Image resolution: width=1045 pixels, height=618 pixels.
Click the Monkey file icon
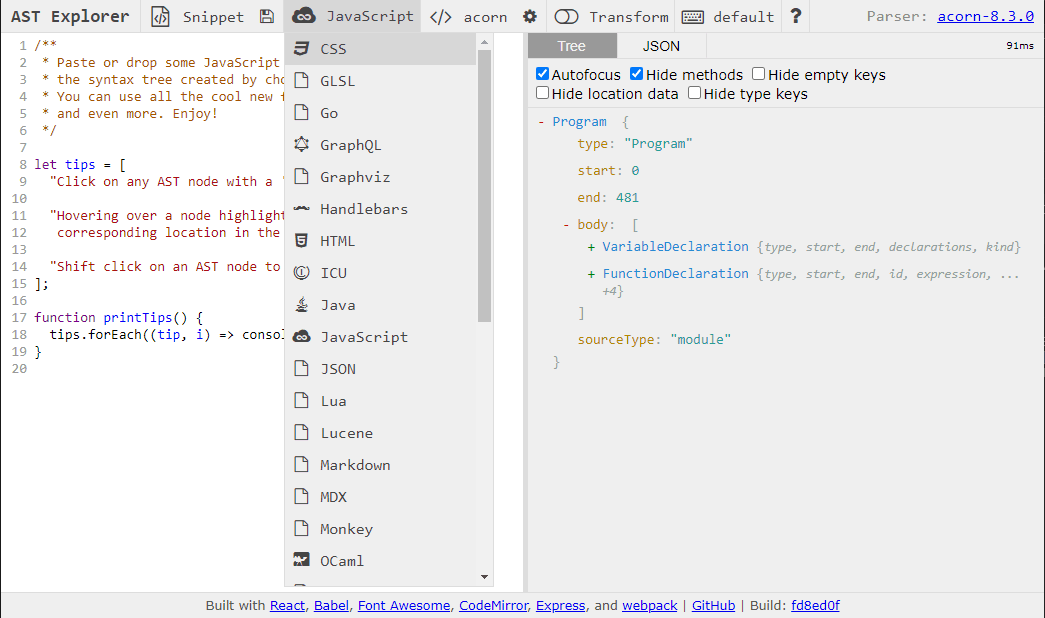coord(302,529)
